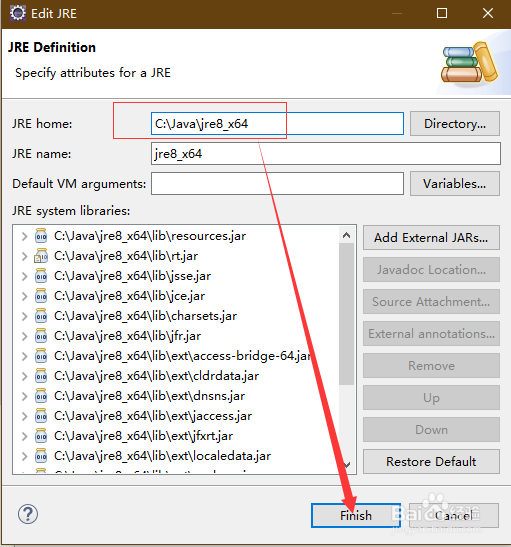Viewport: 511px width, 547px height.
Task: Expand the jfr.jar tree node
Action: 24,336
